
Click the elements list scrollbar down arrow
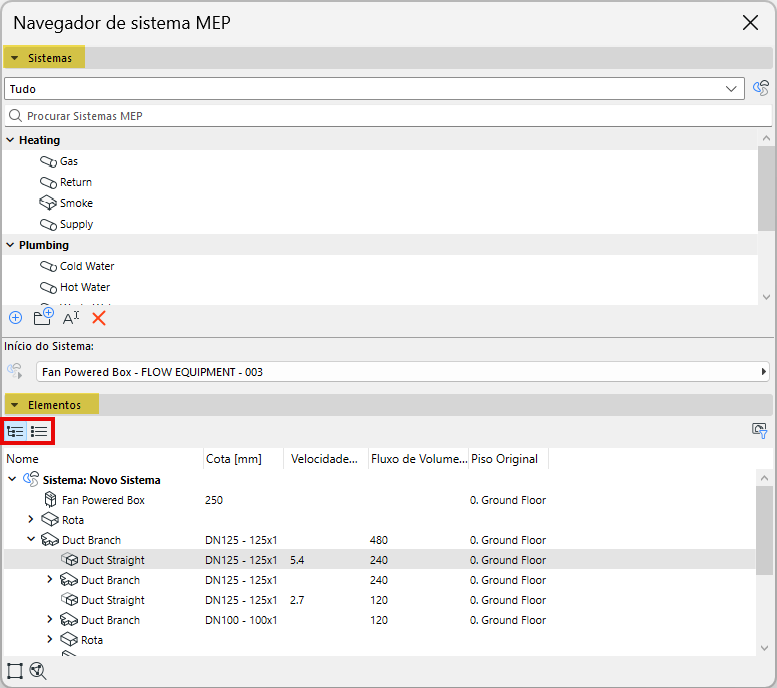(x=765, y=648)
